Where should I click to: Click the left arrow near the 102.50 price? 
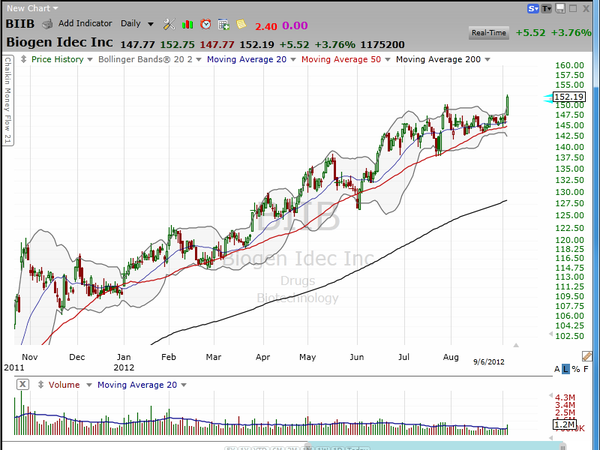click(551, 334)
